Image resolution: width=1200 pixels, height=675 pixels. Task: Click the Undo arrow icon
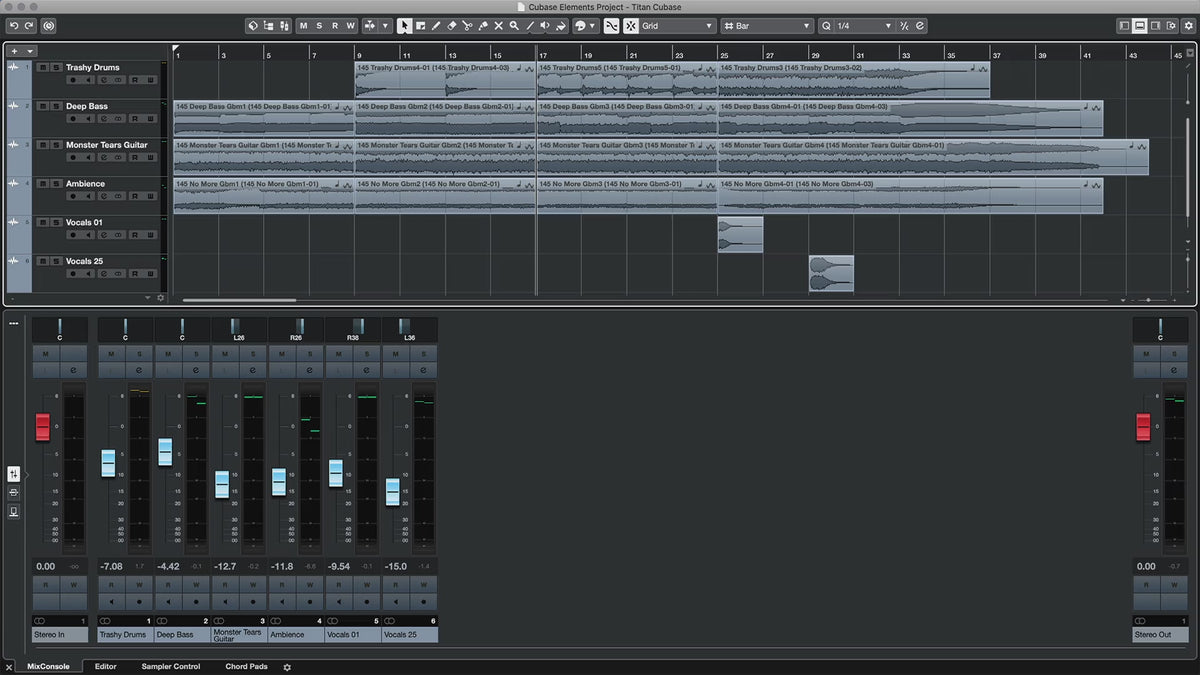point(14,25)
